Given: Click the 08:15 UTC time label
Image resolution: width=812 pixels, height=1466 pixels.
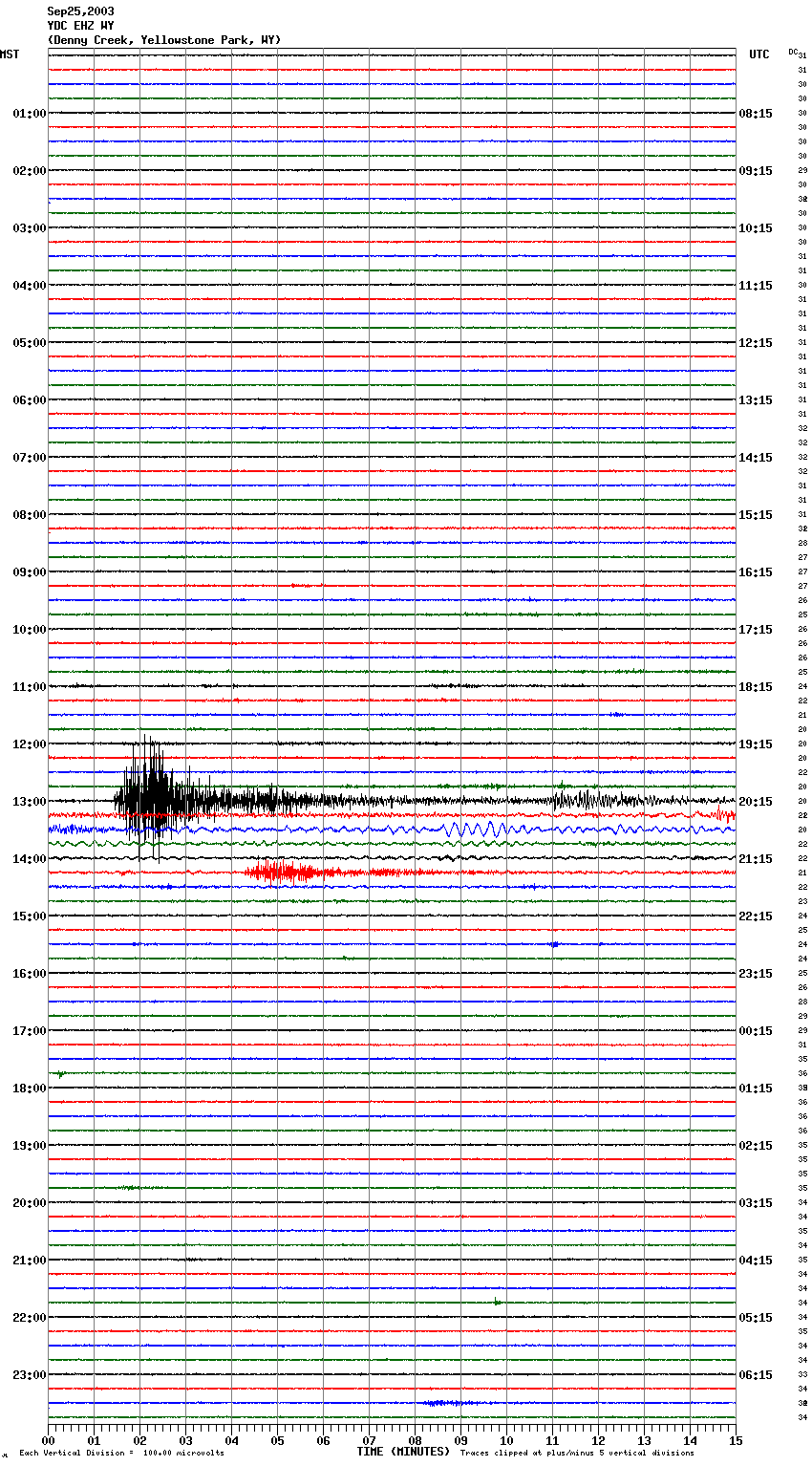Looking at the screenshot, I should [x=756, y=114].
